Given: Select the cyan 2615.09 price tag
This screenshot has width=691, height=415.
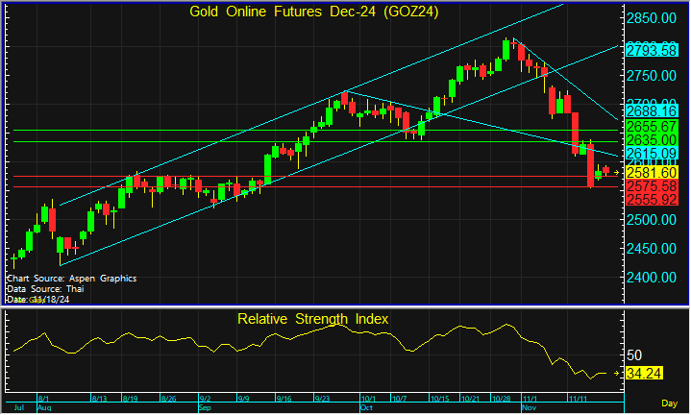Looking at the screenshot, I should click(x=654, y=152).
